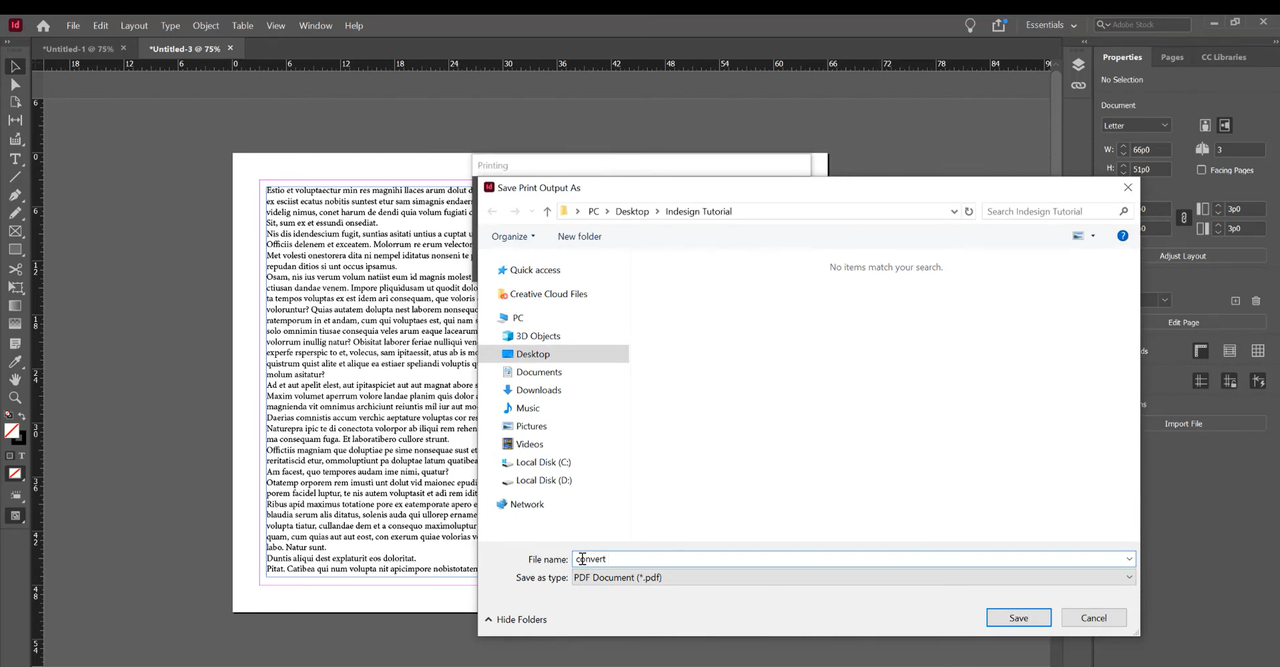
Task: Select the Free Transform tool
Action: tap(15, 288)
